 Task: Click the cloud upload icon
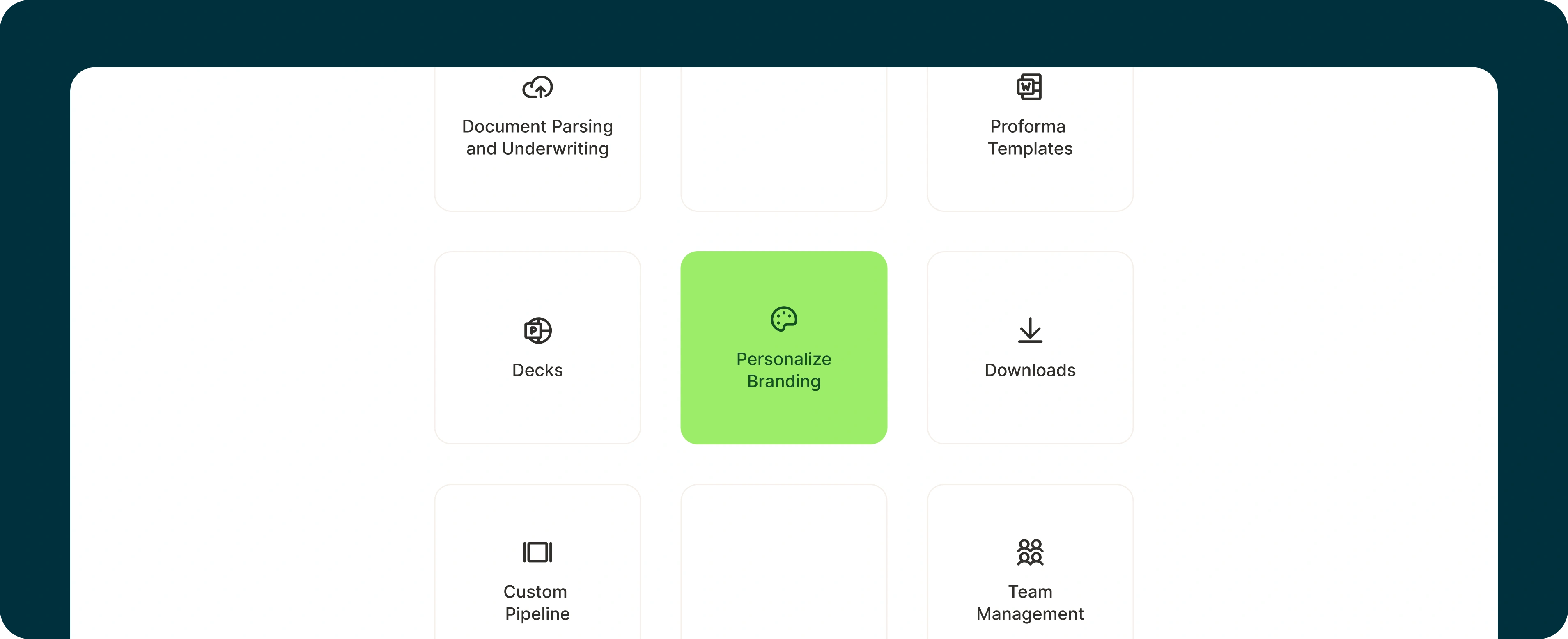click(537, 88)
